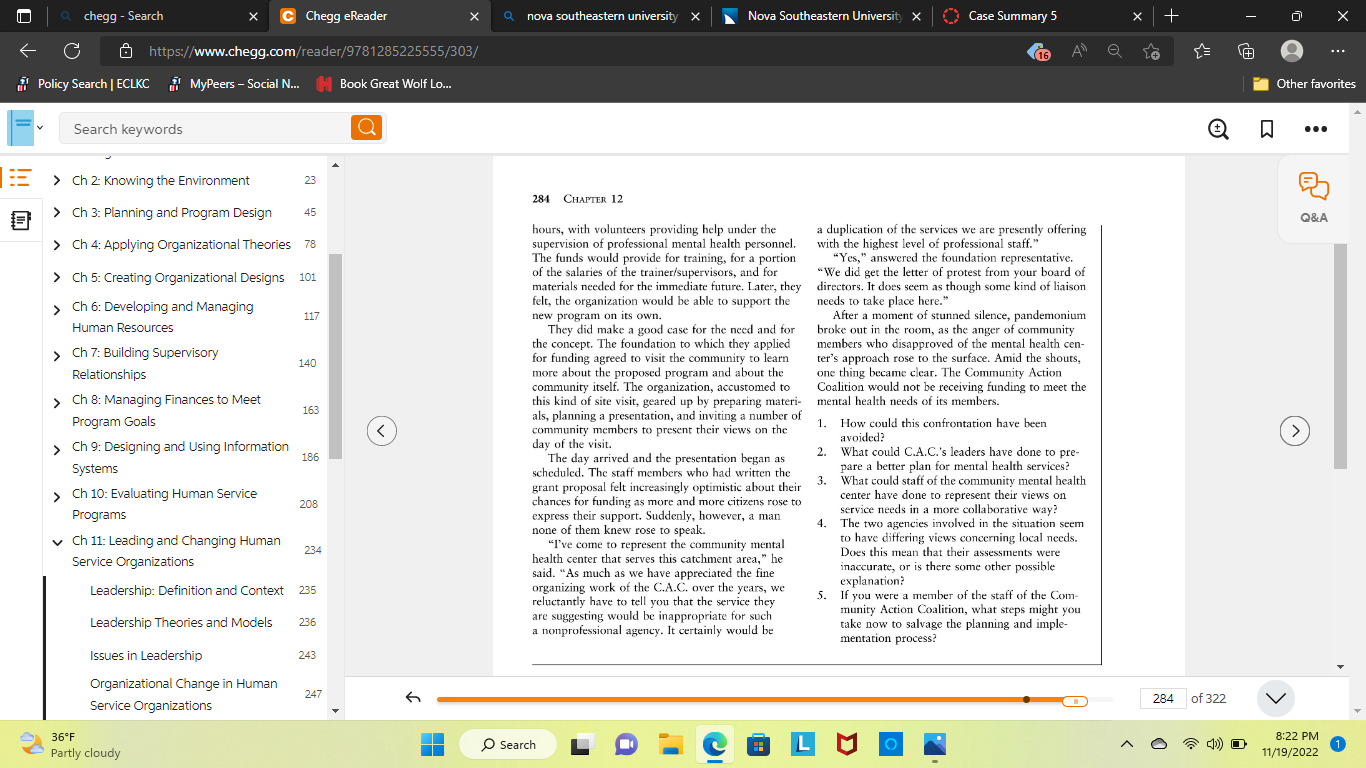Click the browser Back arrow
Viewport: 1366px width, 768px height.
tap(28, 51)
